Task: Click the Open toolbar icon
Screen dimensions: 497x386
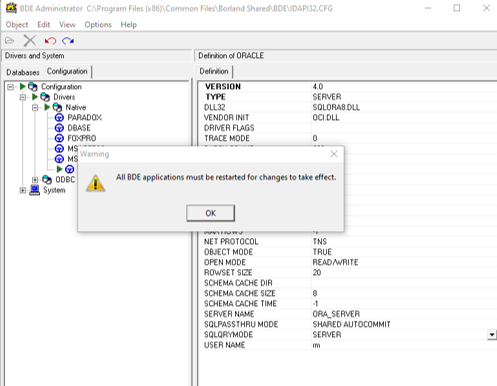Action: point(10,41)
